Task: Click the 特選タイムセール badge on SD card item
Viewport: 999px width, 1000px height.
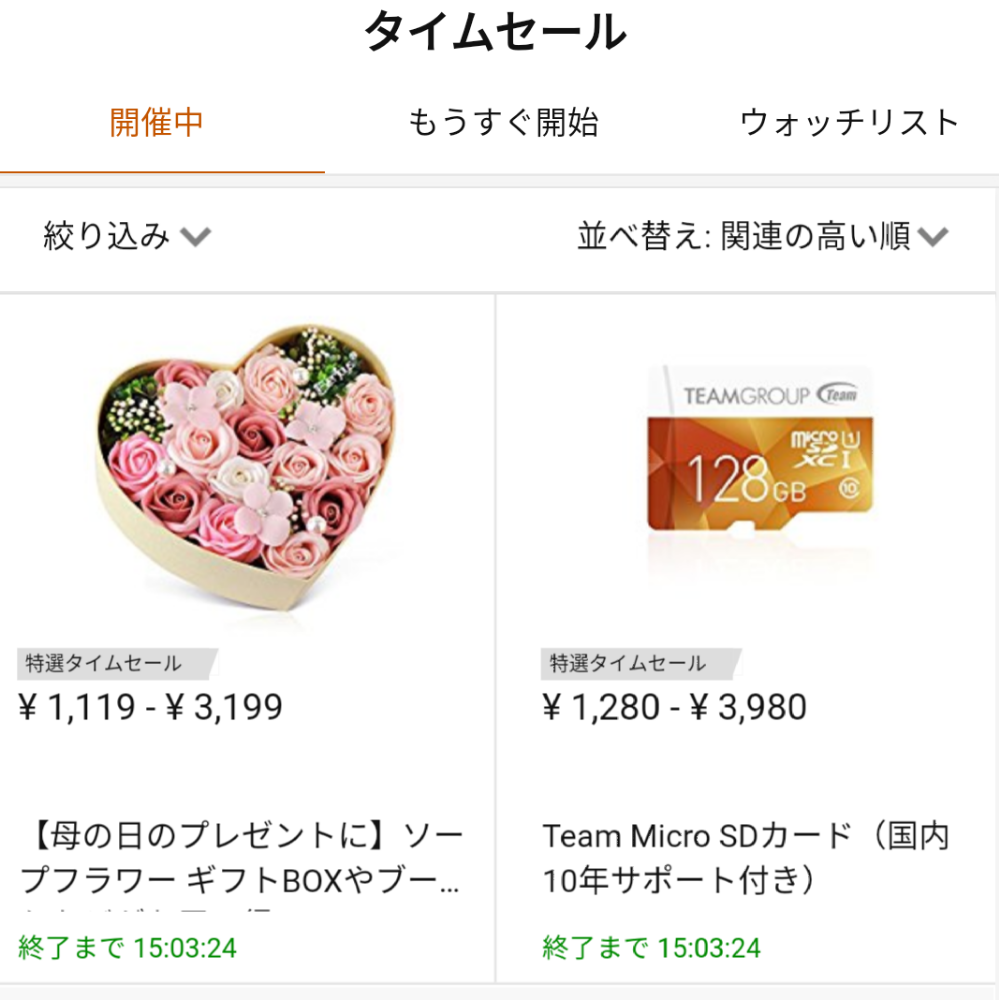Action: [x=641, y=663]
